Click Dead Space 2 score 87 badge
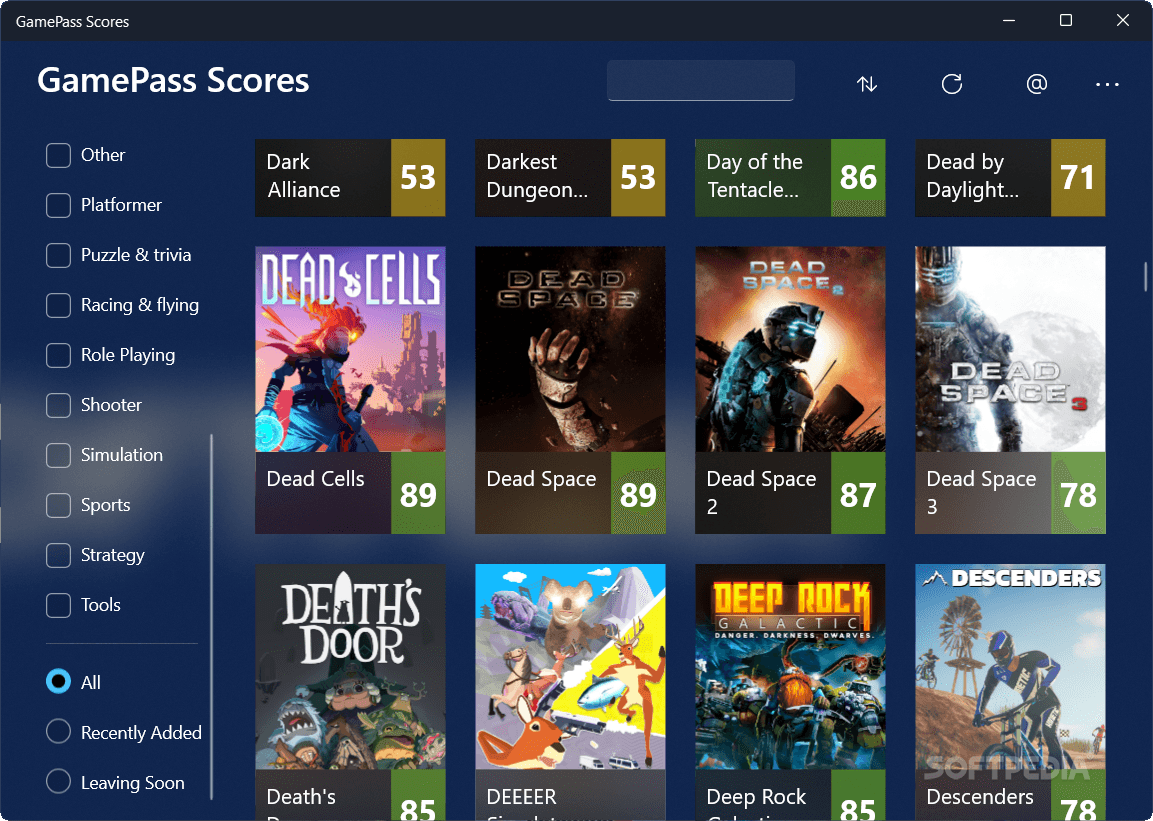The image size is (1153, 821). 858,493
